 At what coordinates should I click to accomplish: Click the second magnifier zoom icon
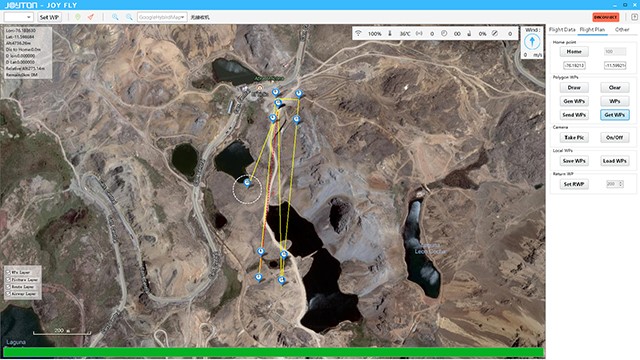point(129,17)
